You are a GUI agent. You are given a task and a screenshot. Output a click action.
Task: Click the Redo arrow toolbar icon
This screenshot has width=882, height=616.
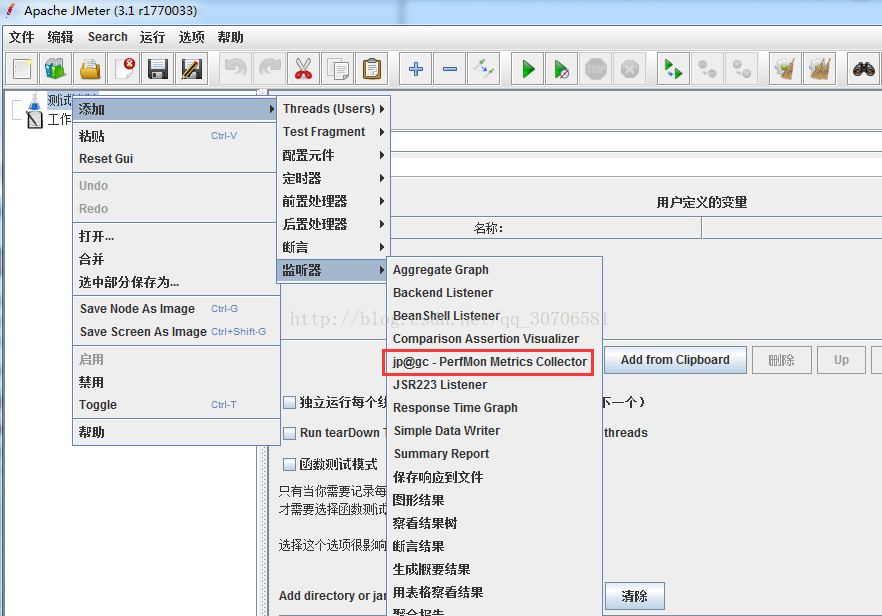269,69
